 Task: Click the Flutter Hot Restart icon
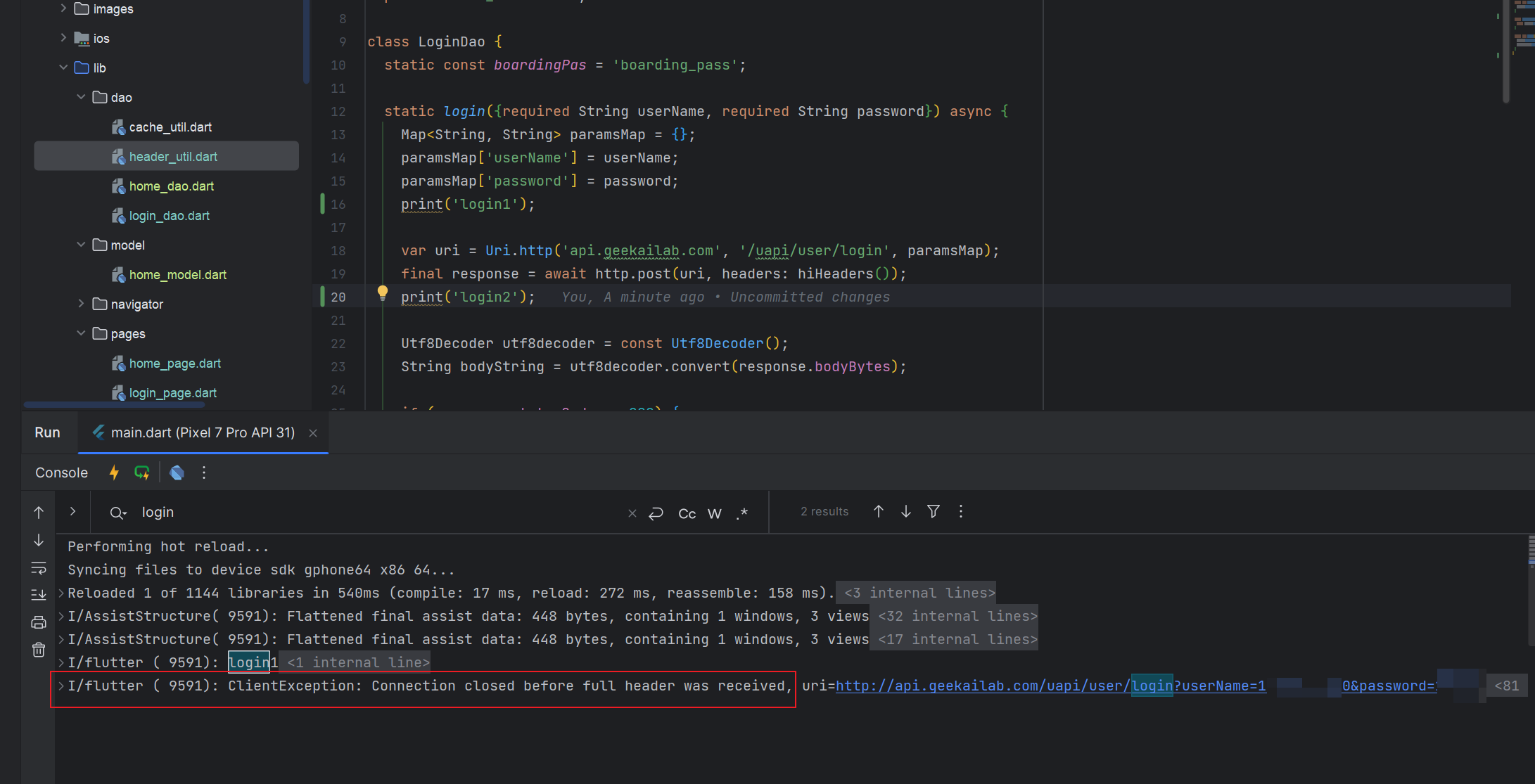[142, 473]
